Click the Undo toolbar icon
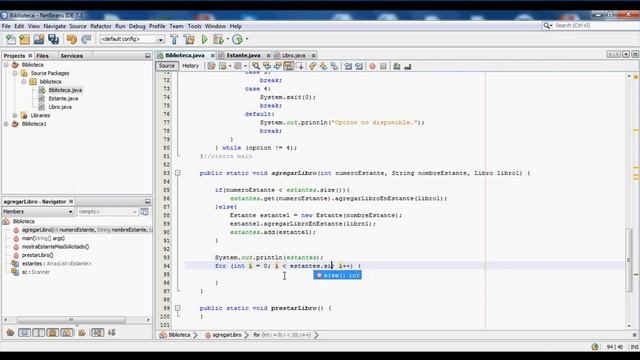640x360 pixels. click(x=72, y=39)
